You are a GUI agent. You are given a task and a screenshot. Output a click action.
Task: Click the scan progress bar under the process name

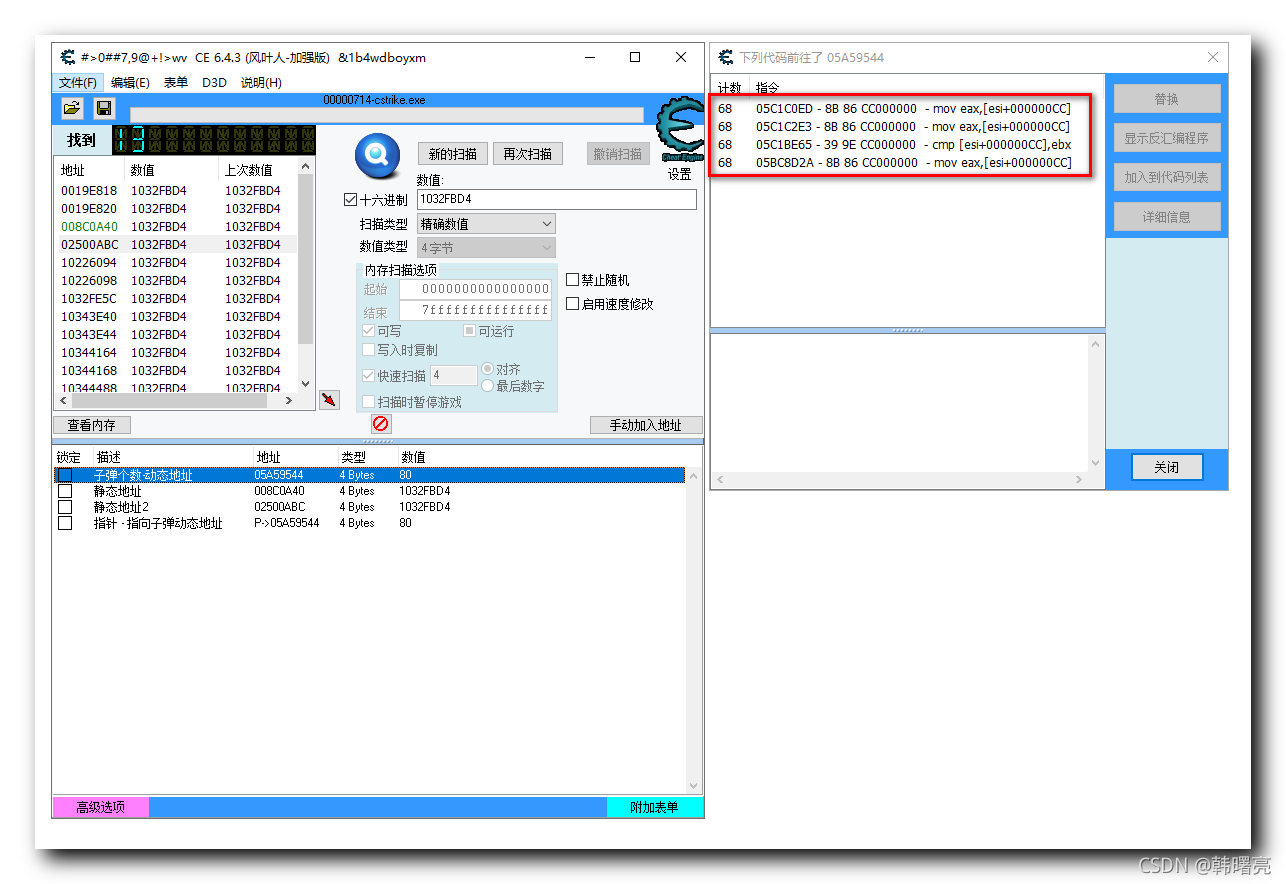[x=387, y=115]
